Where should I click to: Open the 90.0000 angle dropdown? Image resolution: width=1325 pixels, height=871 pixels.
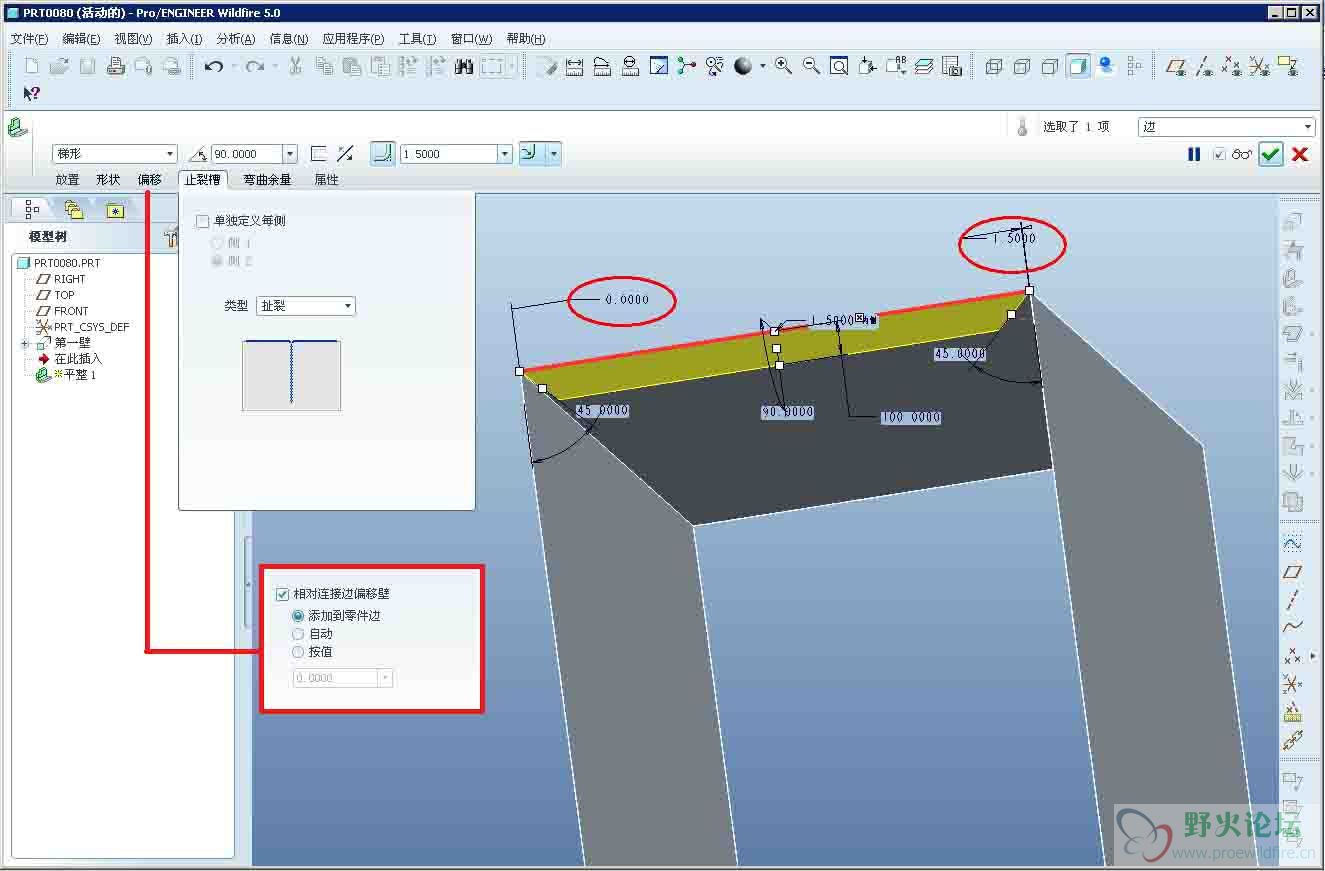pyautogui.click(x=290, y=154)
